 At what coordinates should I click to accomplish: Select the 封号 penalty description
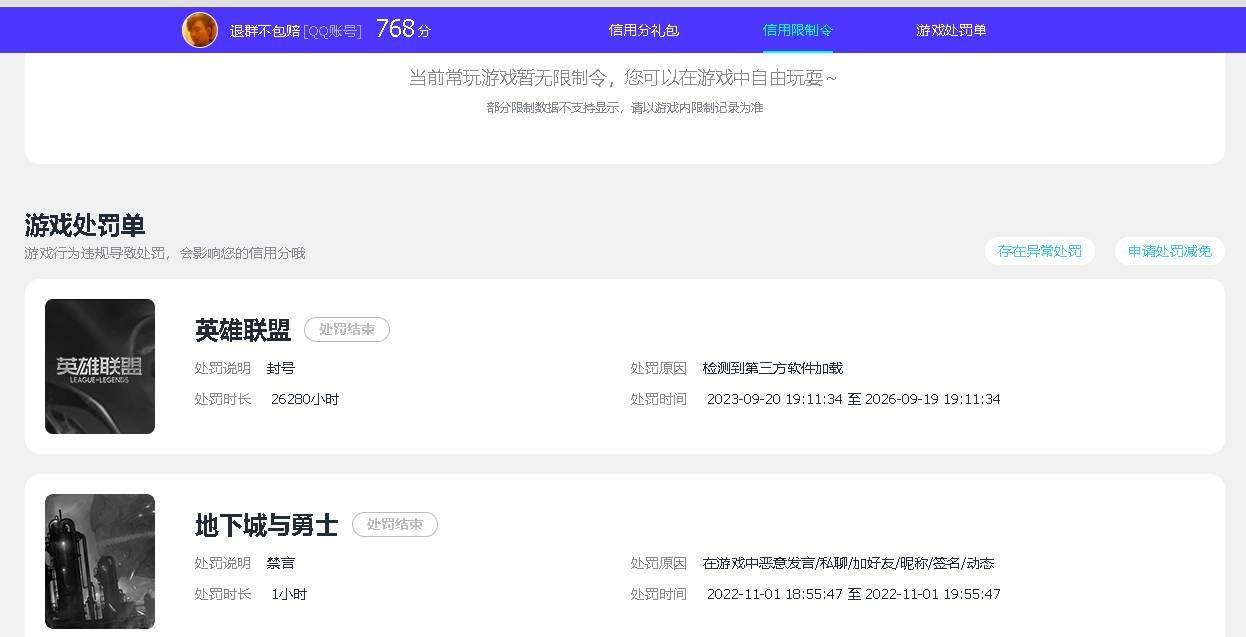[x=281, y=368]
